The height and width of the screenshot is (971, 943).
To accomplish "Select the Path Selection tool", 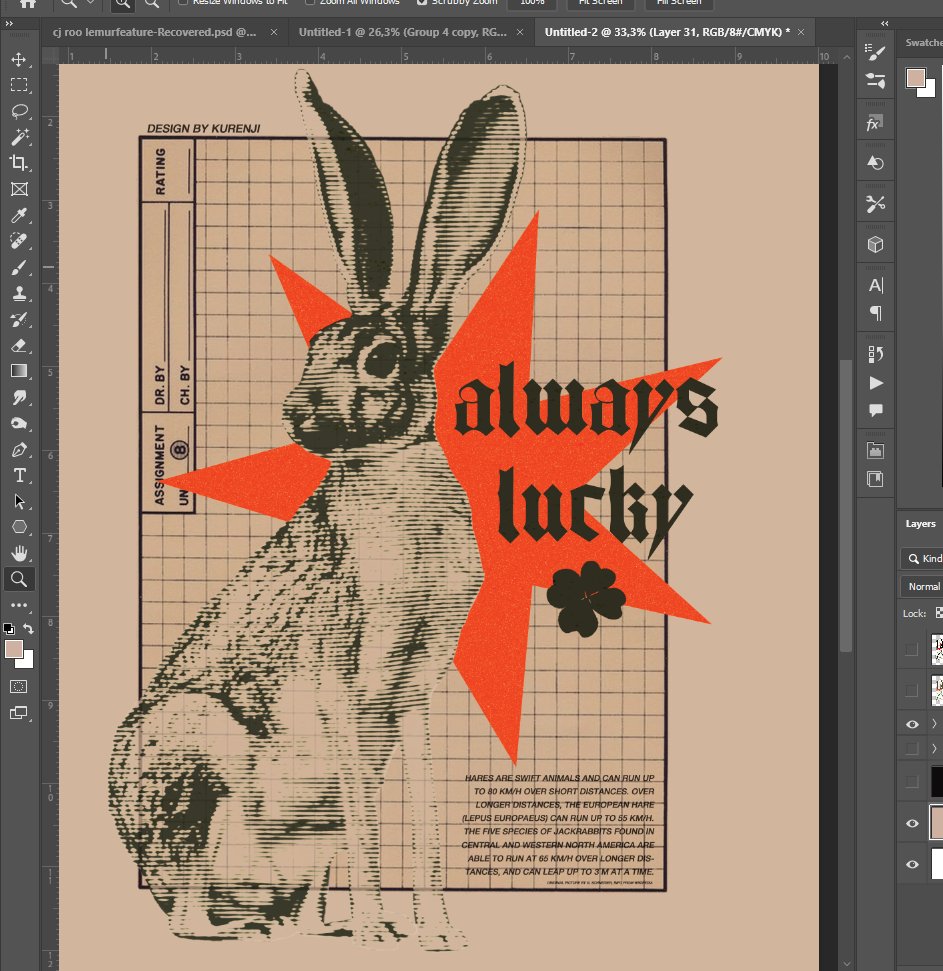I will pos(19,501).
